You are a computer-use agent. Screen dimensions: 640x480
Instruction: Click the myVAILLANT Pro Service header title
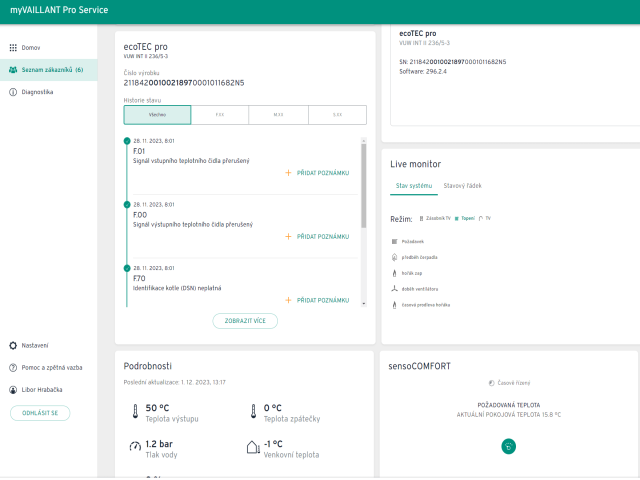(x=59, y=10)
